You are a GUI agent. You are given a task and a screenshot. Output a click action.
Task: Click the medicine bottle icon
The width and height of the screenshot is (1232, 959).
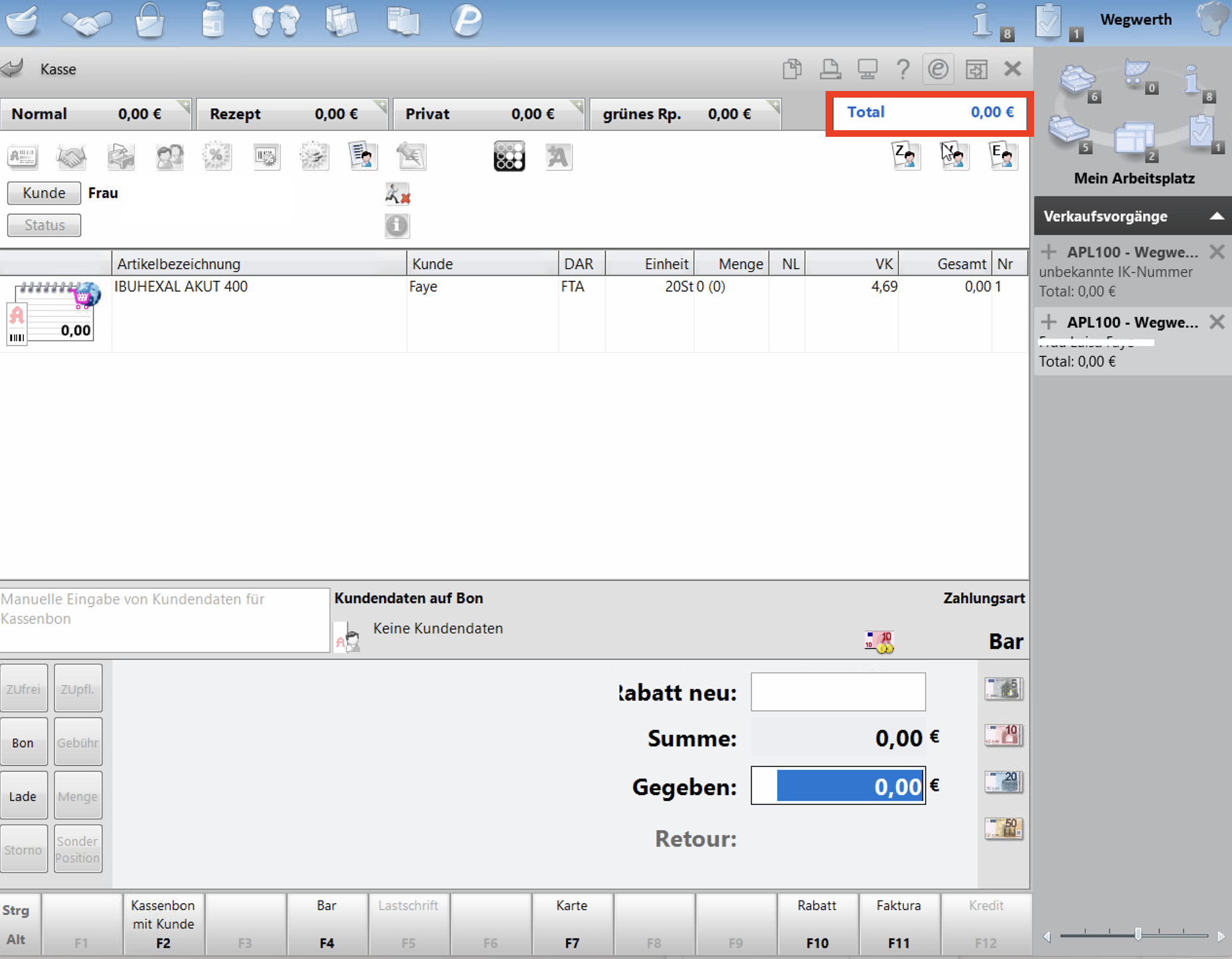click(x=213, y=20)
